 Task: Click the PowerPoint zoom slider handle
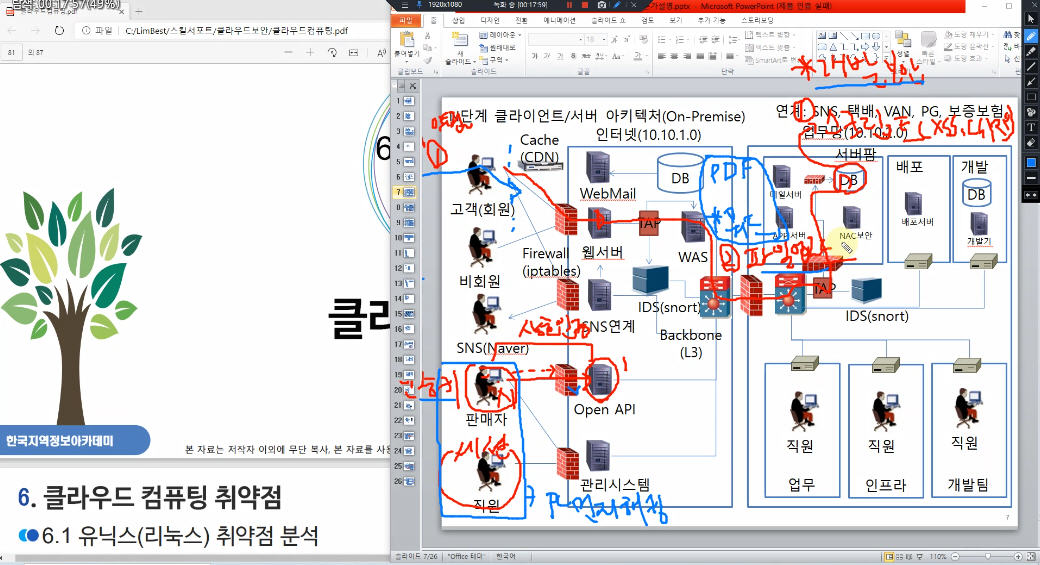click(x=988, y=556)
